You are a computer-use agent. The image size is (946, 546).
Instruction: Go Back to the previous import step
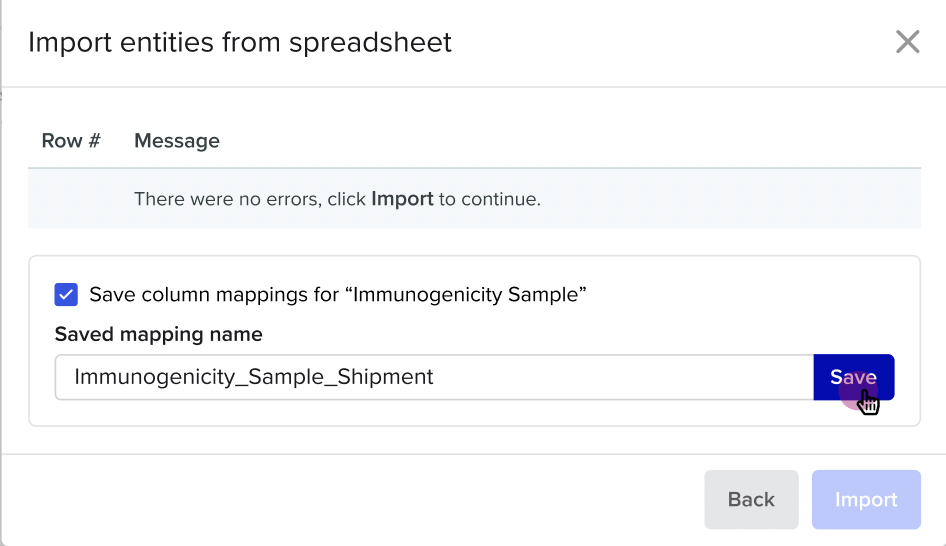[x=751, y=500]
